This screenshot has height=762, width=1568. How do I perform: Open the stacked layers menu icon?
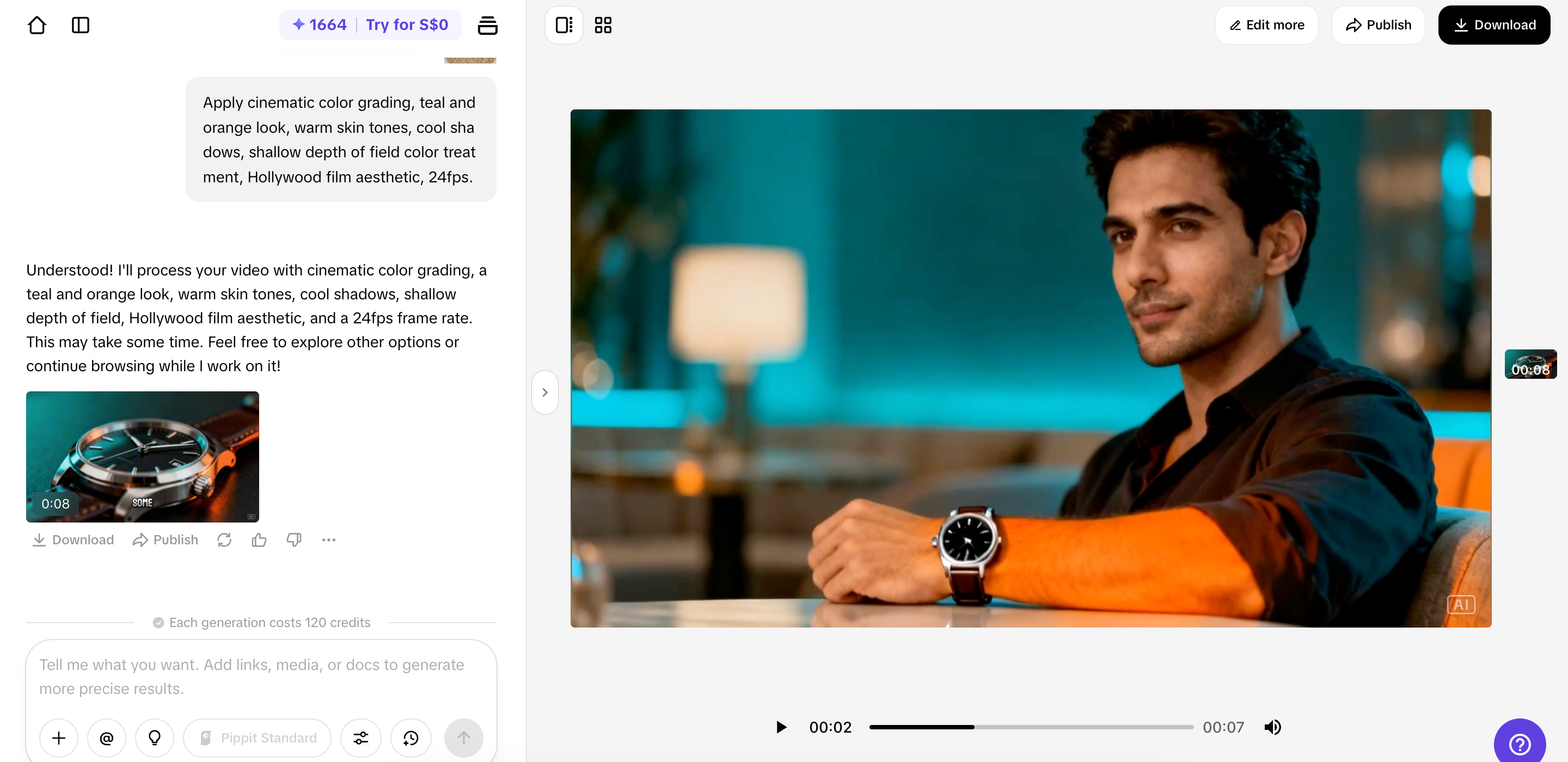tap(487, 25)
